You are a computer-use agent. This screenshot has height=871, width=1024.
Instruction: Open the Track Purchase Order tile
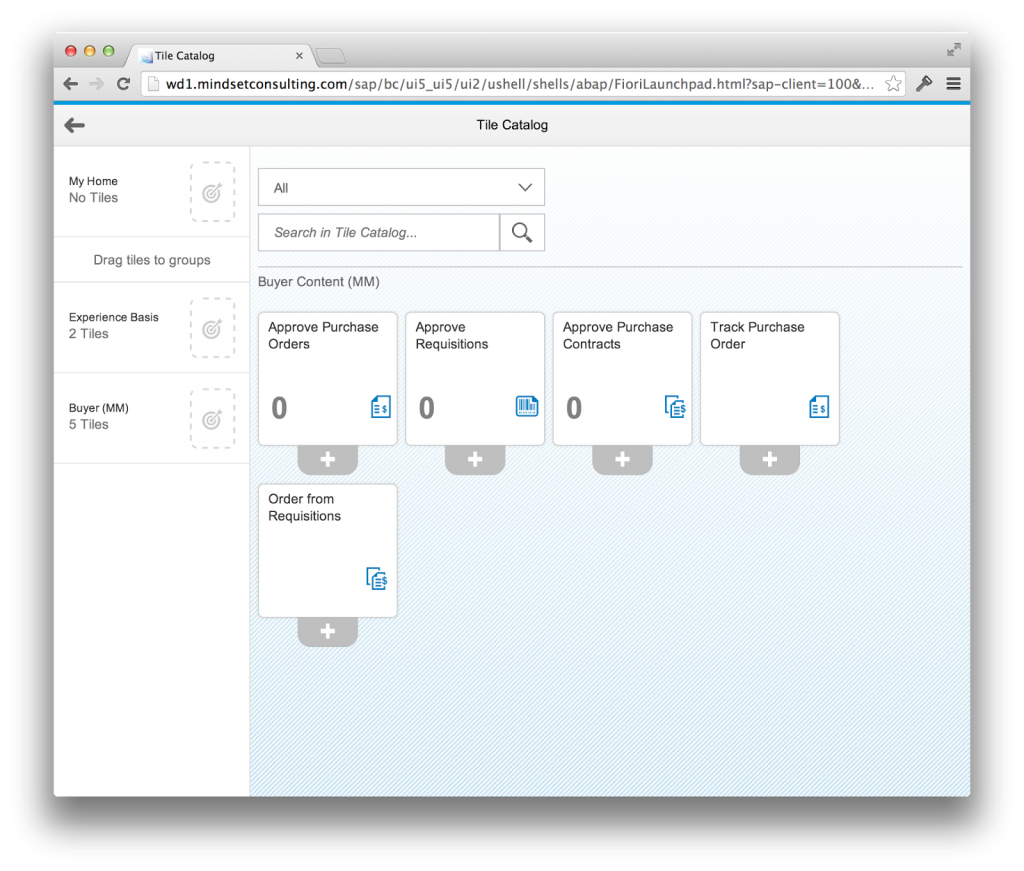(x=770, y=379)
